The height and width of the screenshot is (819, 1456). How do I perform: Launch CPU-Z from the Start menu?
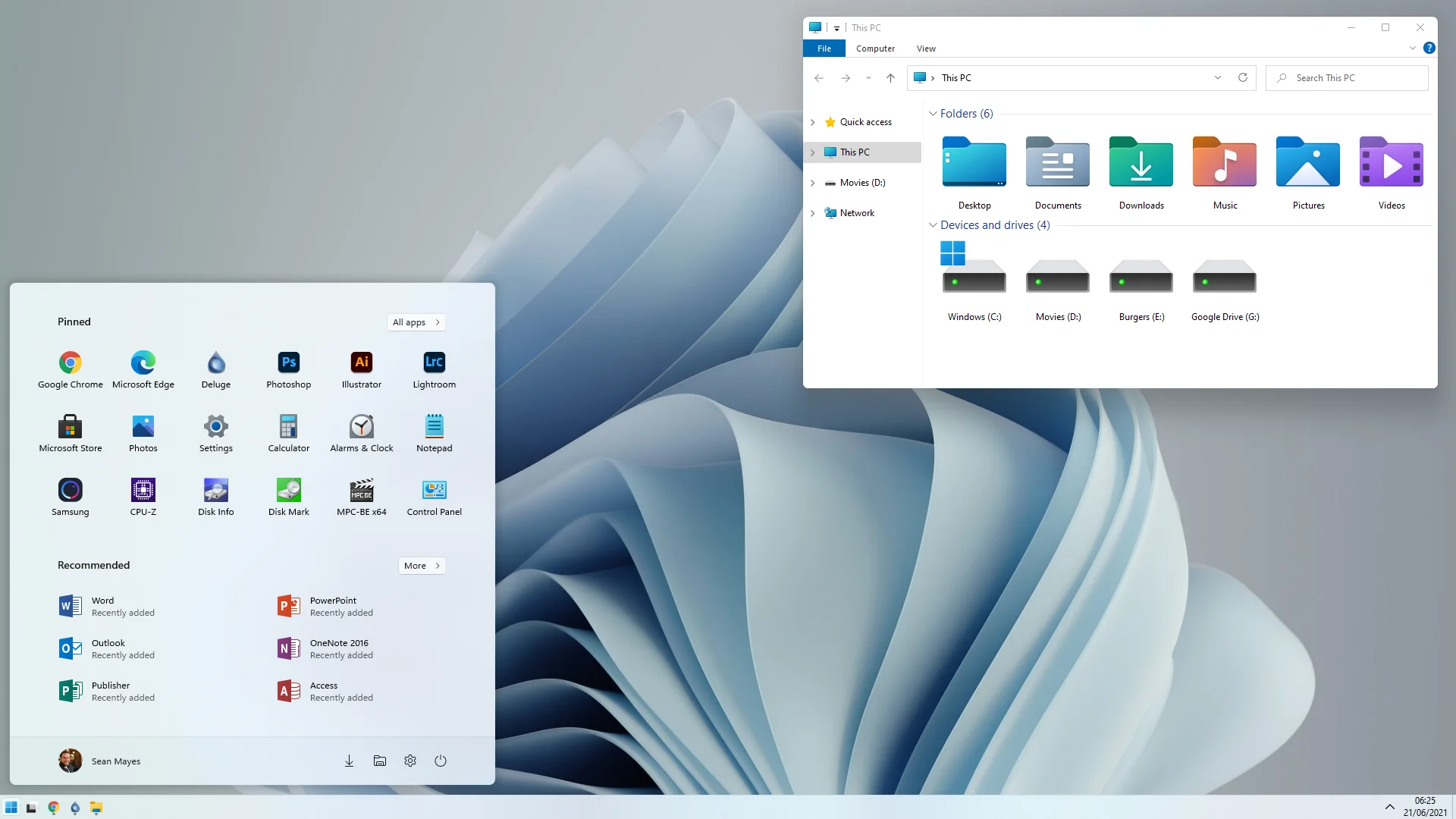[x=143, y=497]
